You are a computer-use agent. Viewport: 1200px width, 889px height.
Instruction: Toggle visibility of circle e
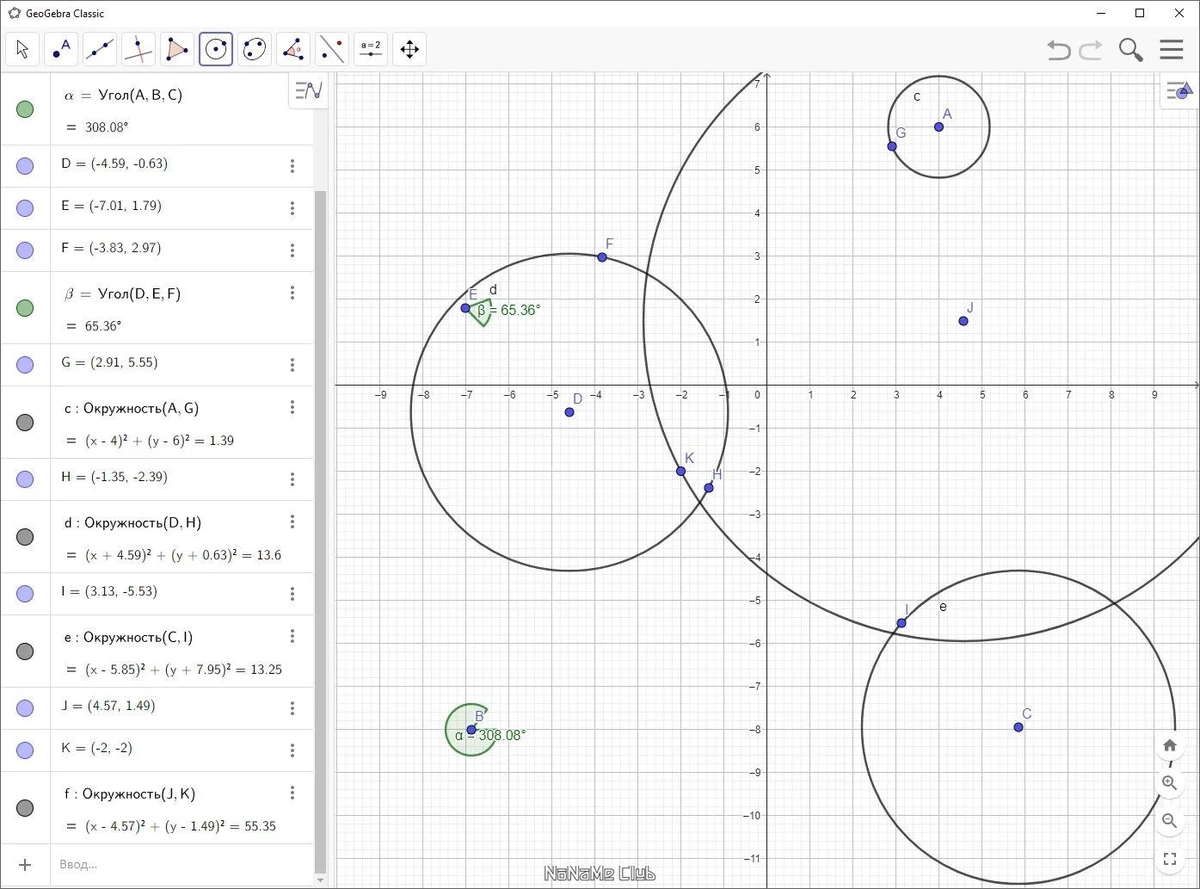coord(25,651)
